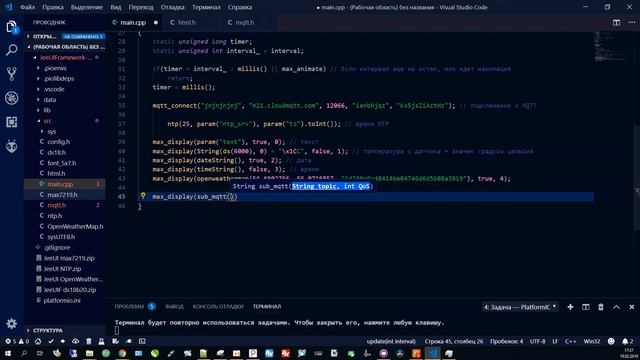
Task: Open the Search view in activity bar
Action: (11, 50)
